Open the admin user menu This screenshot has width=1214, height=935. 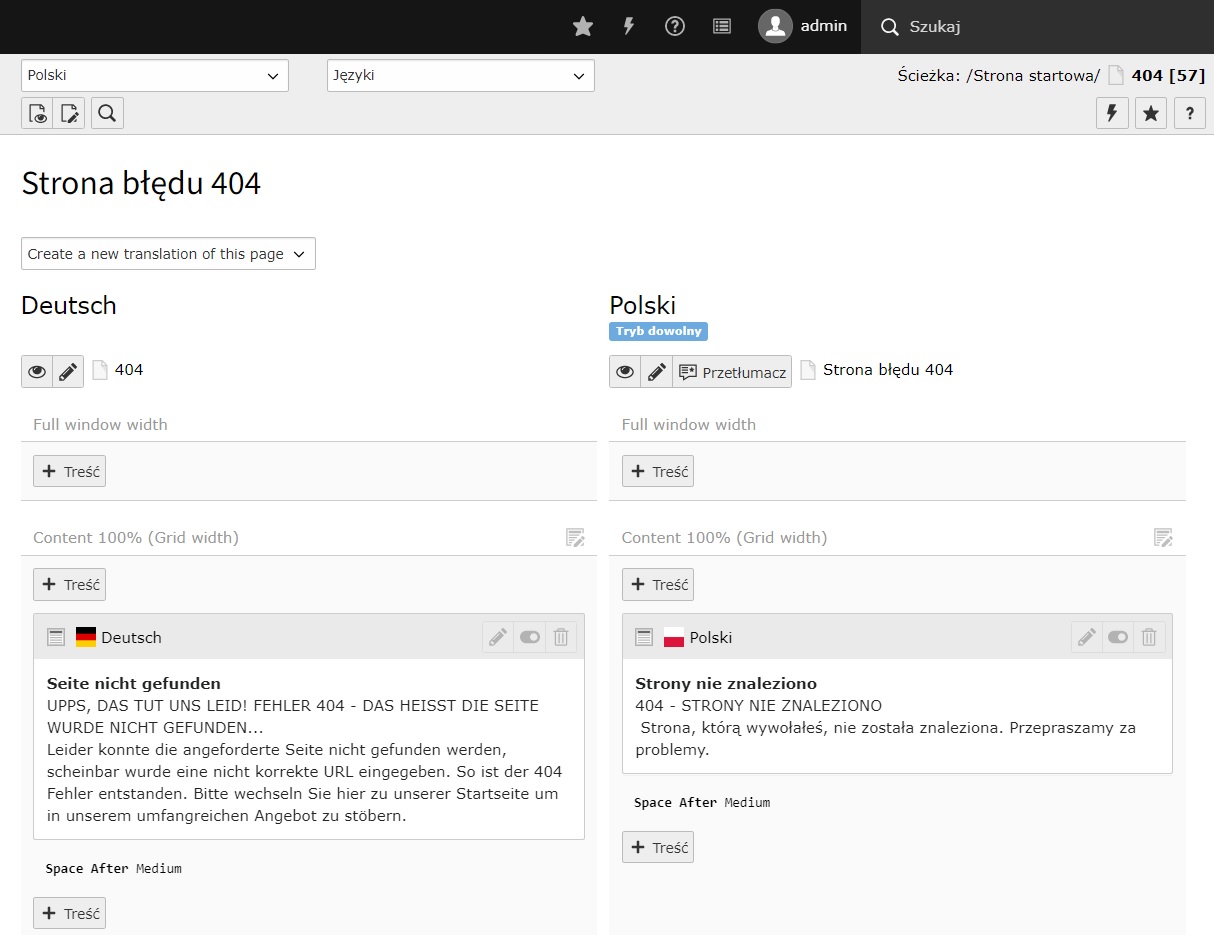click(x=803, y=27)
